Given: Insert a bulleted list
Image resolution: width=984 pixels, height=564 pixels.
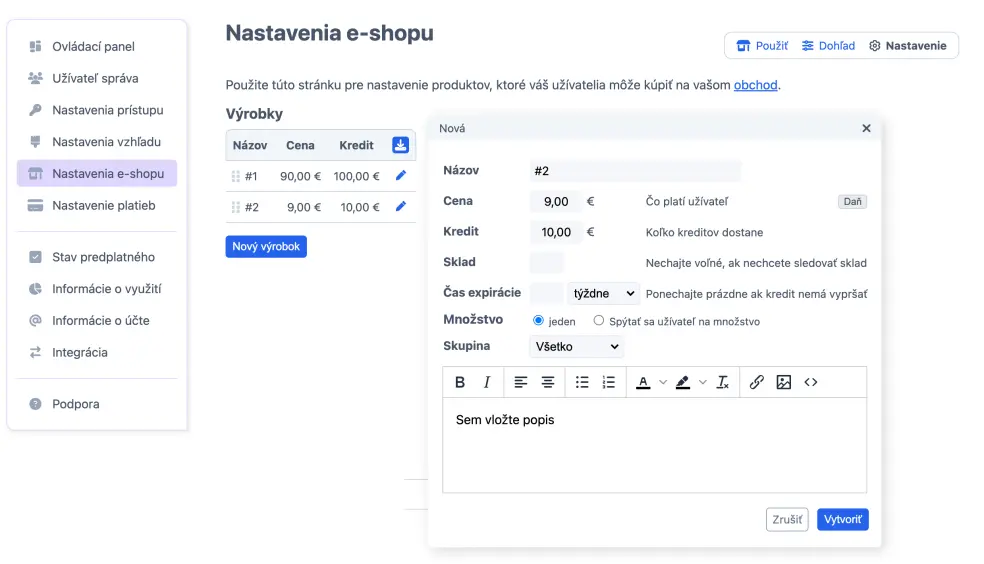Looking at the screenshot, I should coord(582,382).
